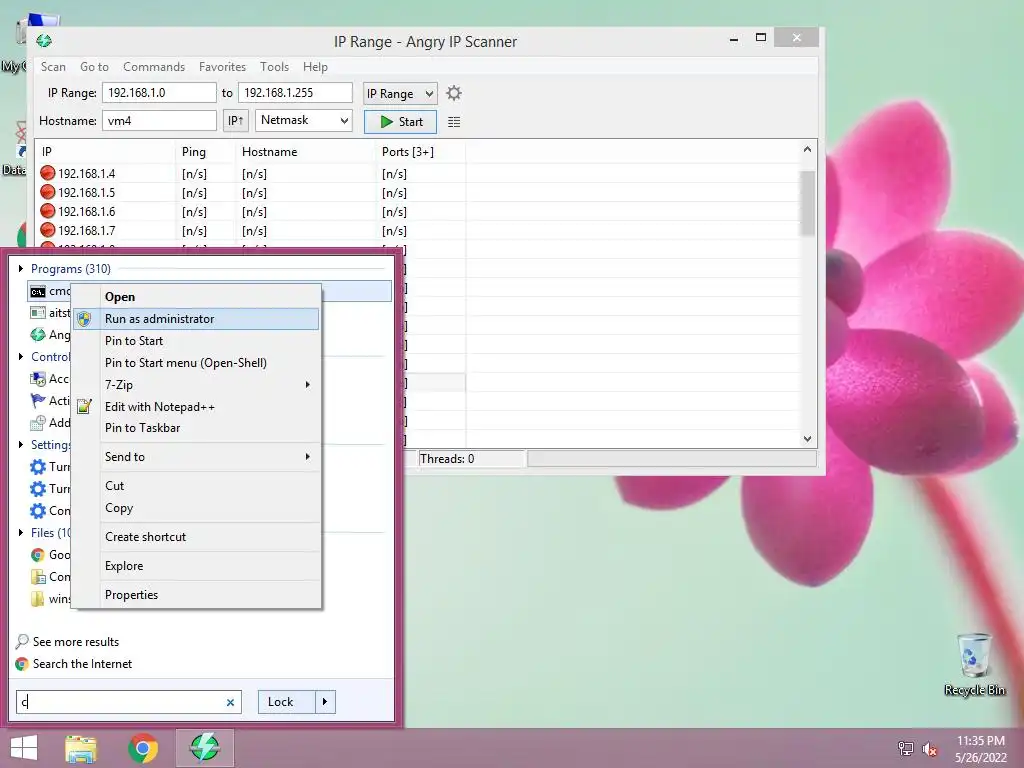This screenshot has width=1024, height=768.
Task: Select Pin to Start
Action: [196, 341]
